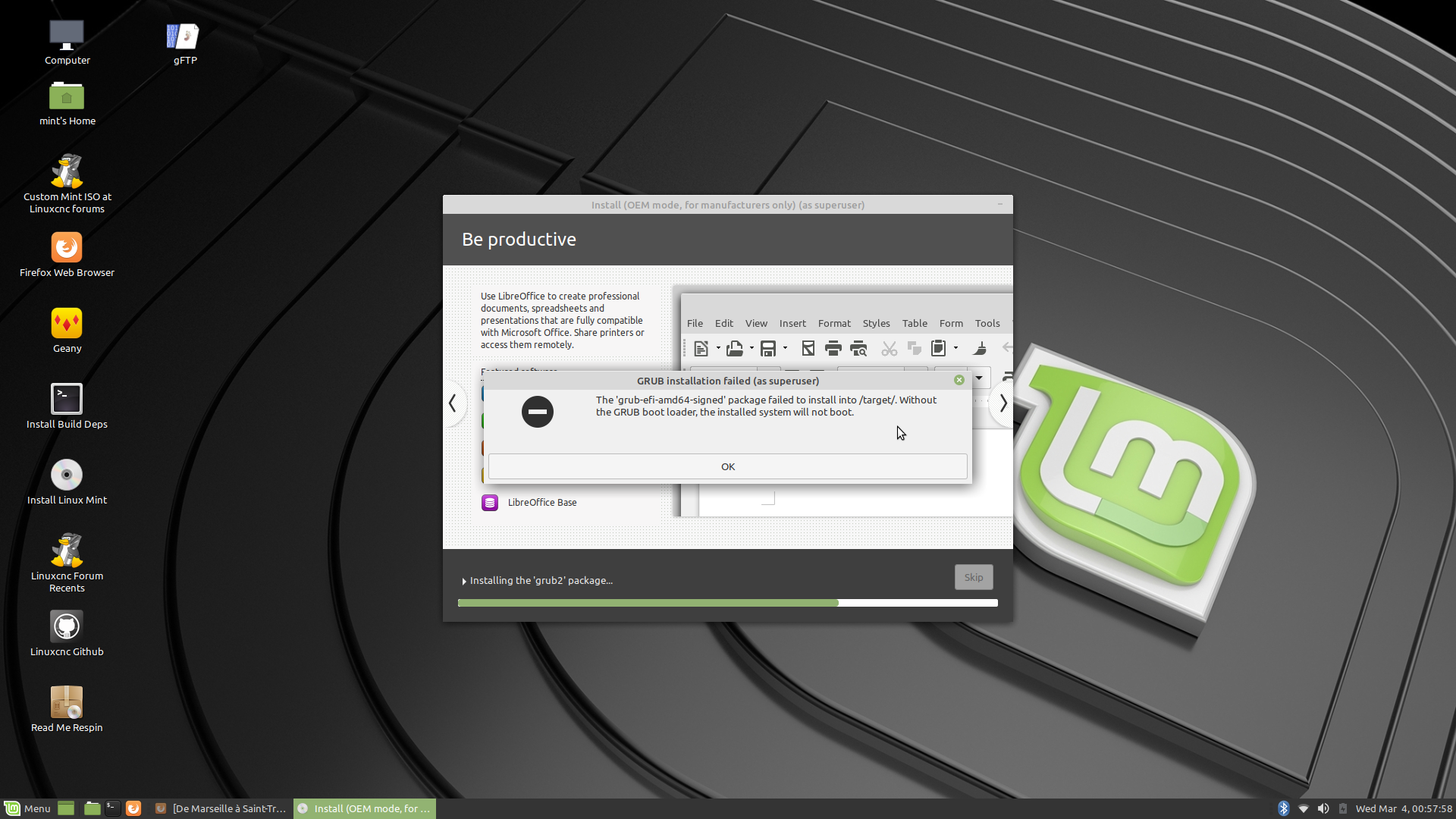
Task: Open the network tray applet
Action: tap(1304, 808)
